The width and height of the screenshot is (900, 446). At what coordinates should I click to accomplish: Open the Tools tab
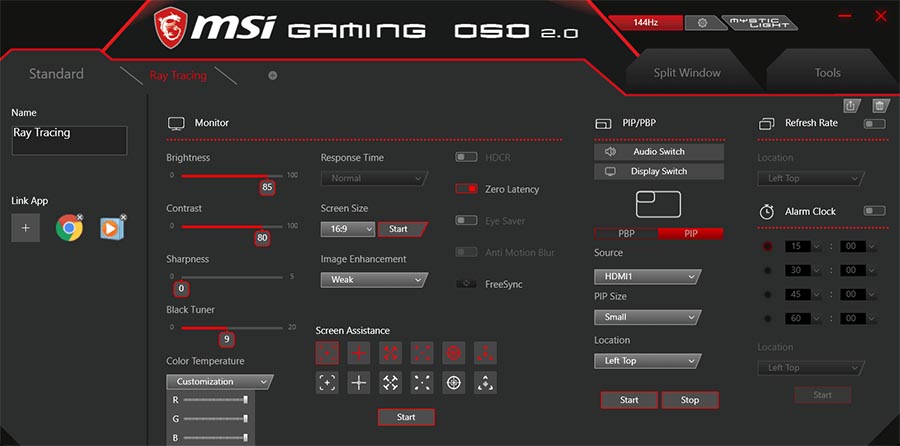pyautogui.click(x=827, y=73)
